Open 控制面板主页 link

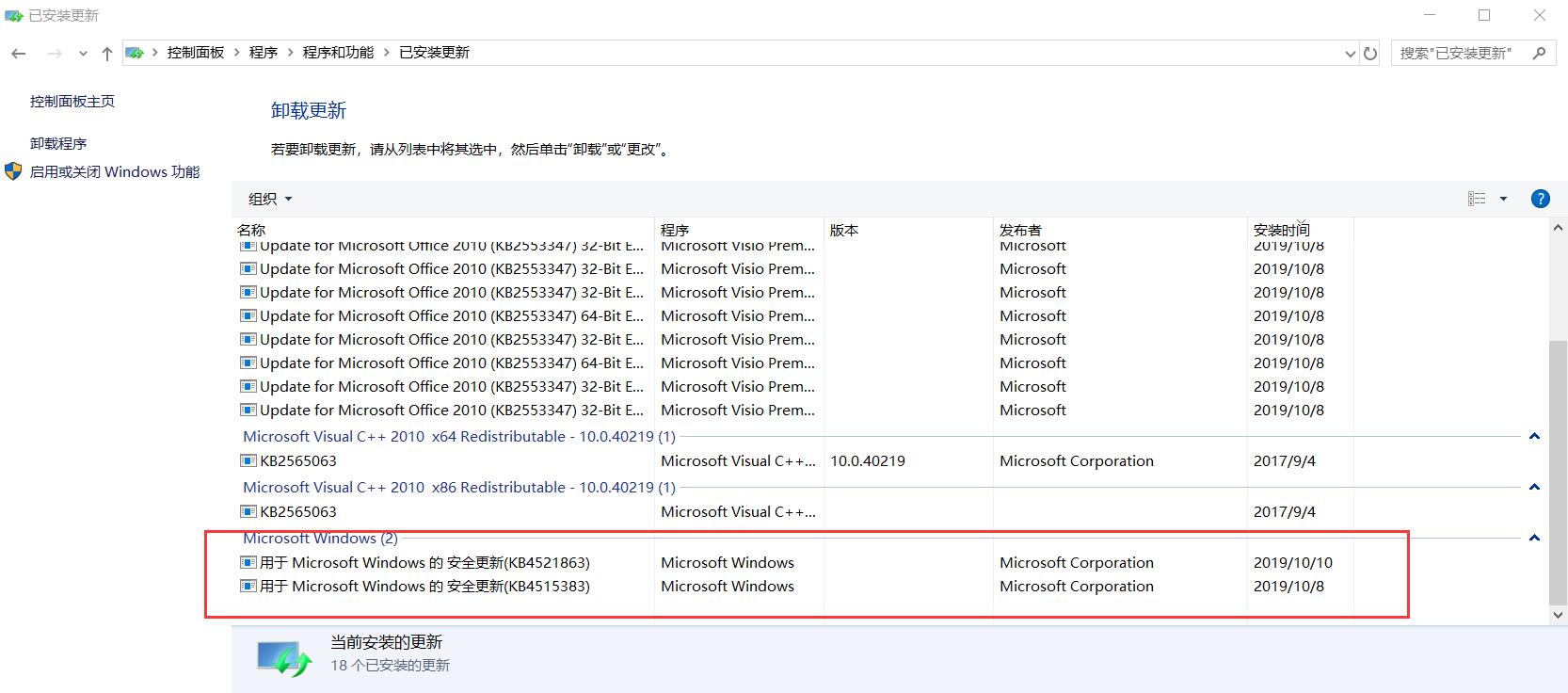point(72,101)
